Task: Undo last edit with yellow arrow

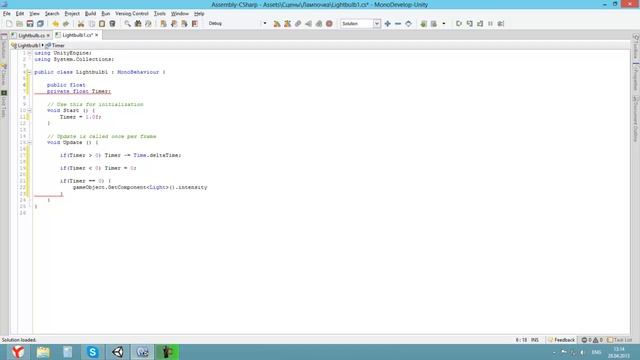Action: [56, 24]
